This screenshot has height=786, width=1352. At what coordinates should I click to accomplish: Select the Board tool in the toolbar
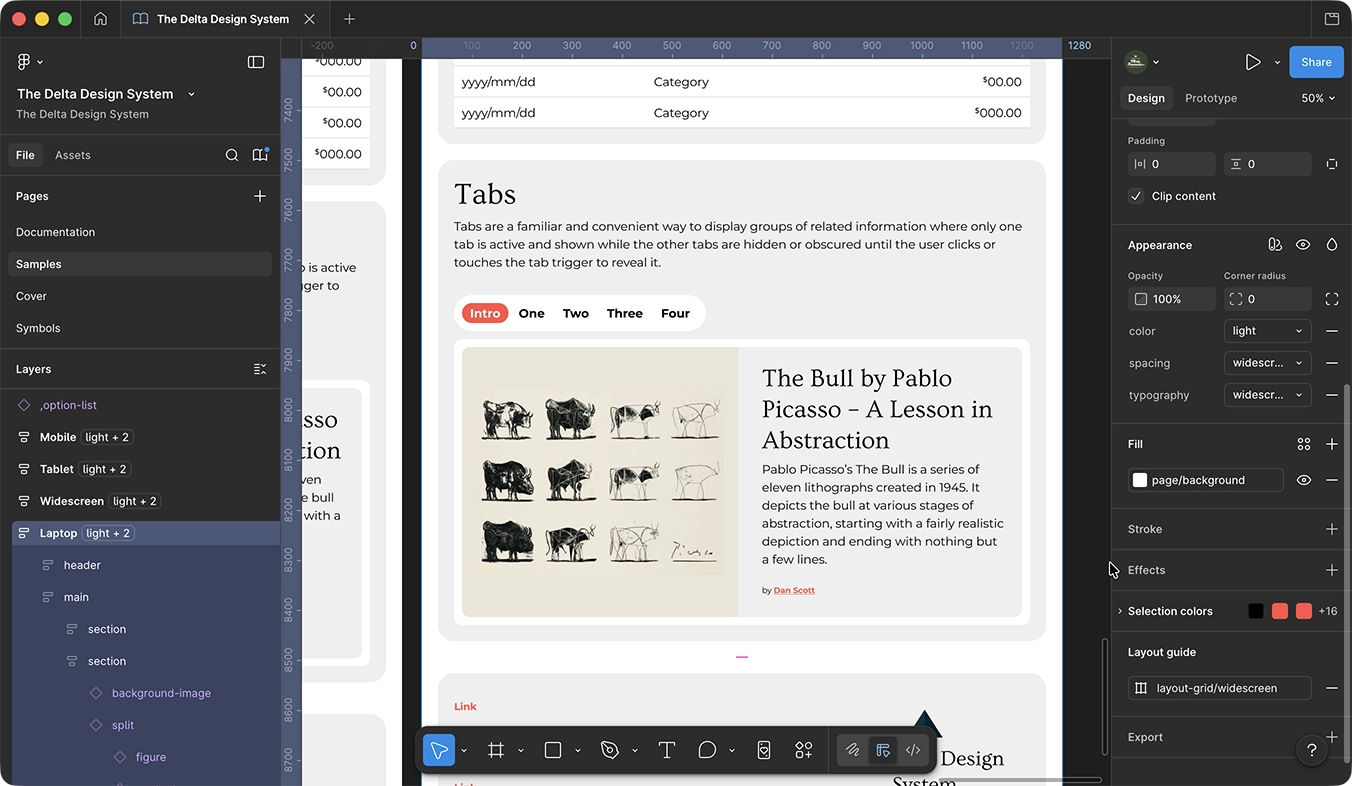495,750
